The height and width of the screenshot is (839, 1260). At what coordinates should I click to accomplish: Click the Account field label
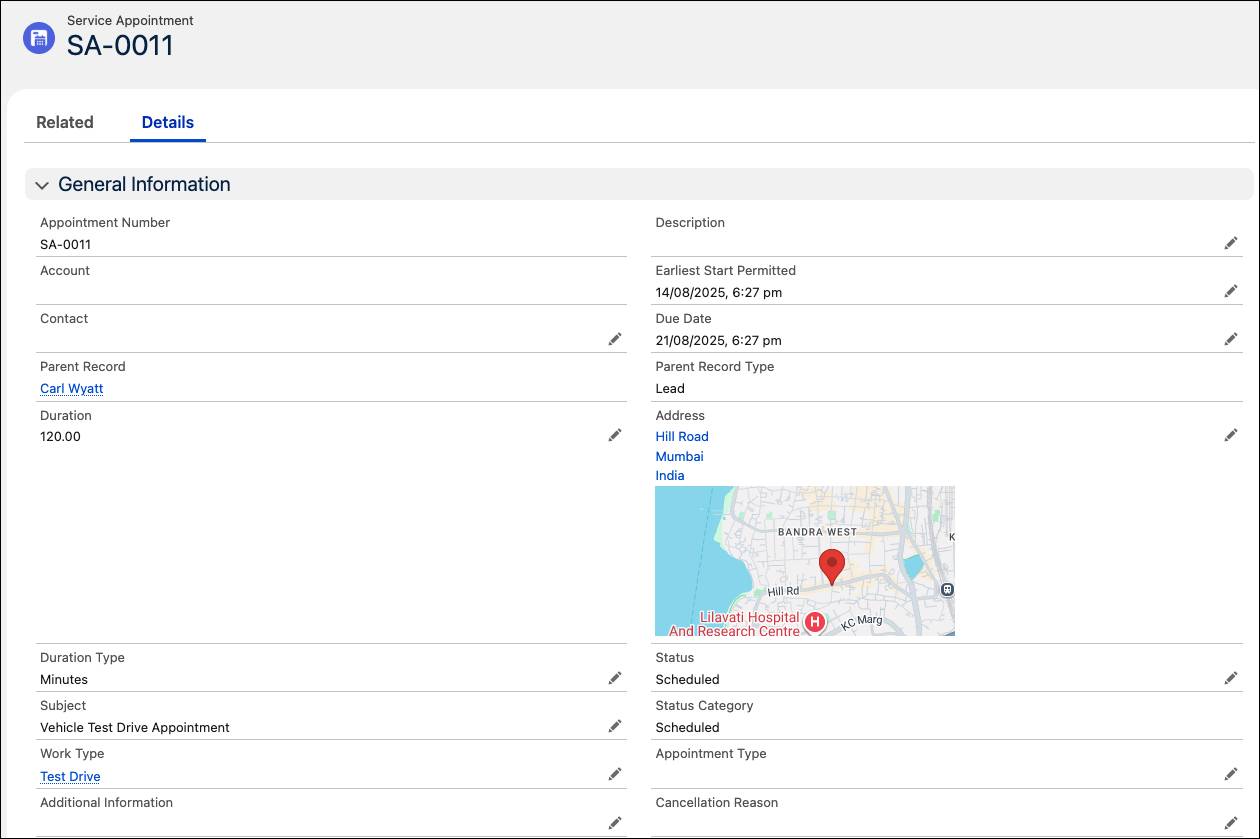(x=65, y=270)
